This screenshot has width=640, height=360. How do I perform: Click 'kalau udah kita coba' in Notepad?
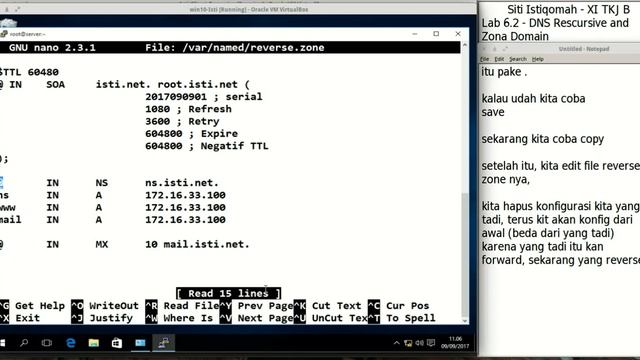[533, 99]
